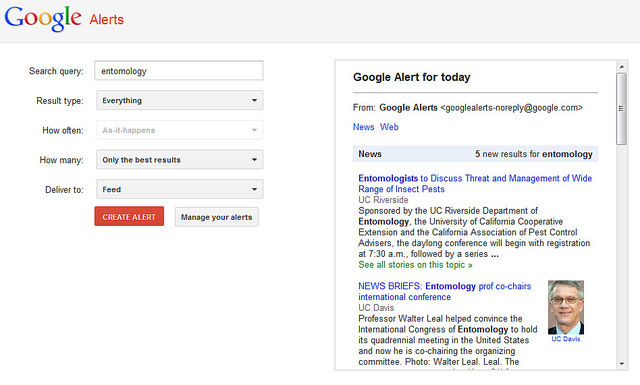This screenshot has width=640, height=385.
Task: Click the Alerts heading next to Google logo
Action: click(x=107, y=20)
